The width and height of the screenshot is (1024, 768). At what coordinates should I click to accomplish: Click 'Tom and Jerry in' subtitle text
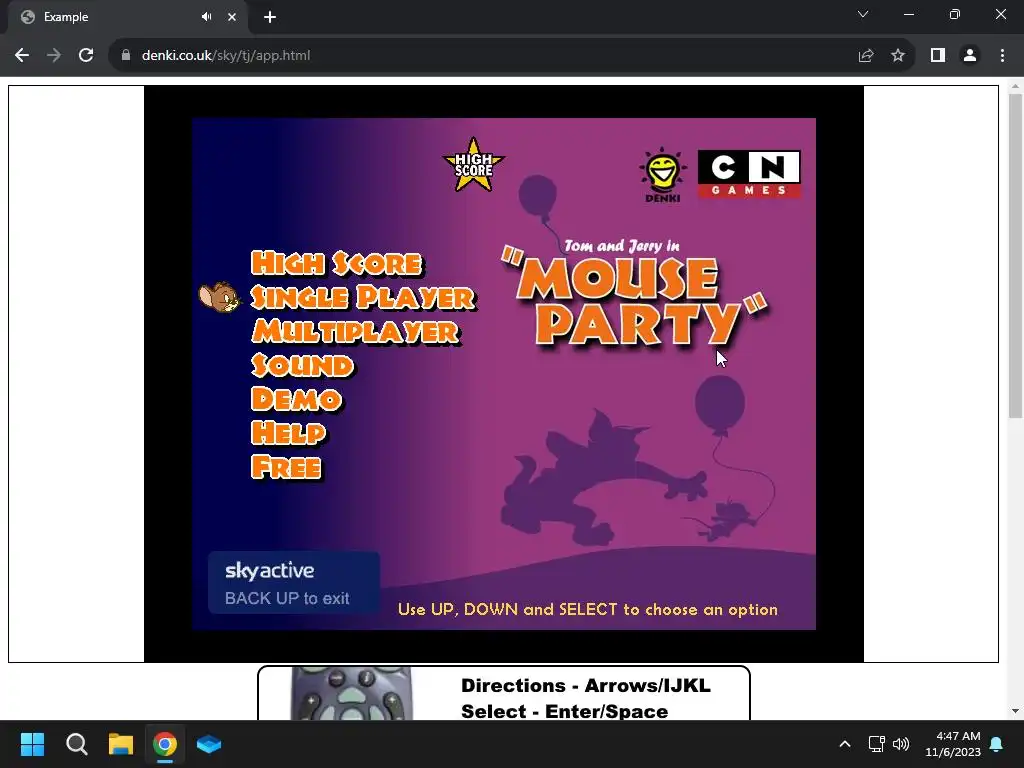(622, 246)
